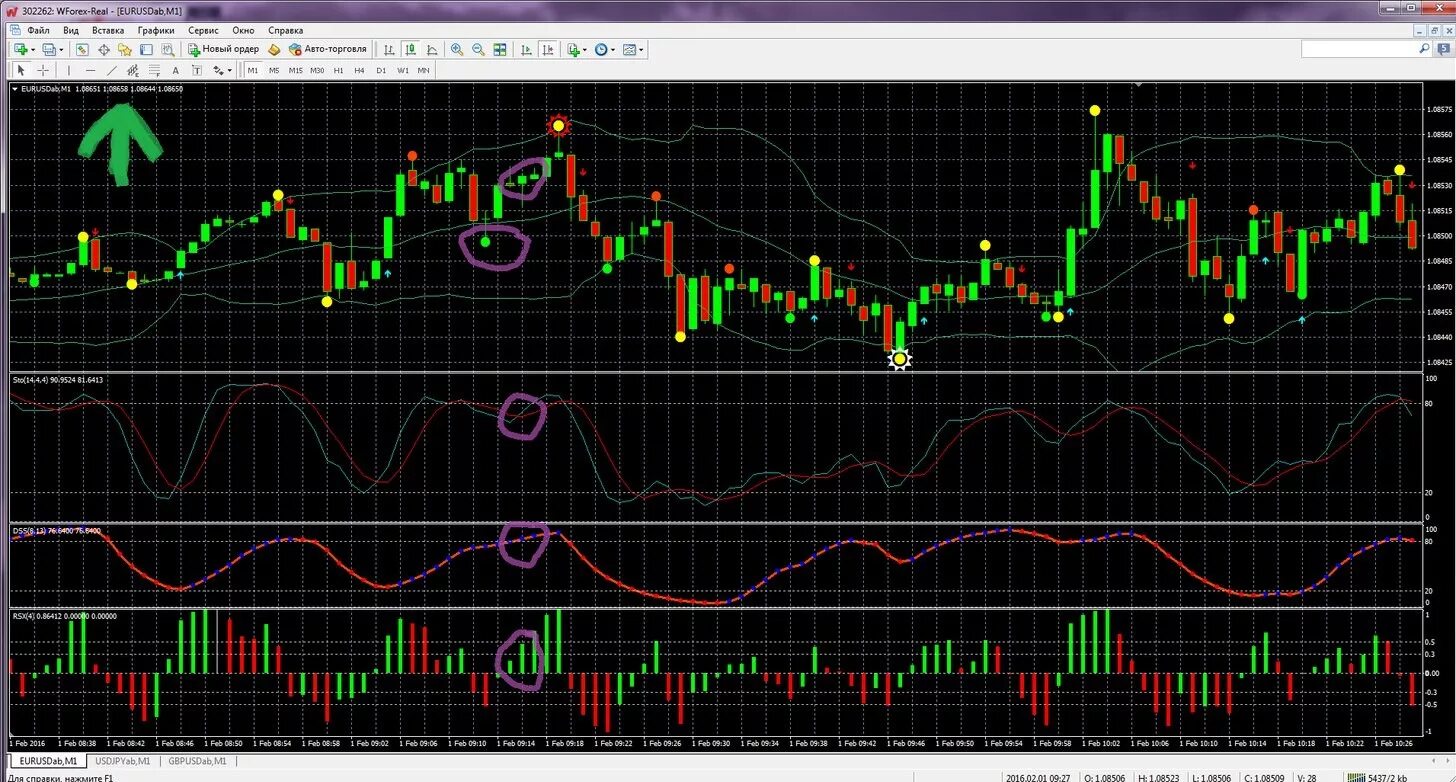Click the search magnifier icon
1456x782 pixels.
tap(1424, 49)
